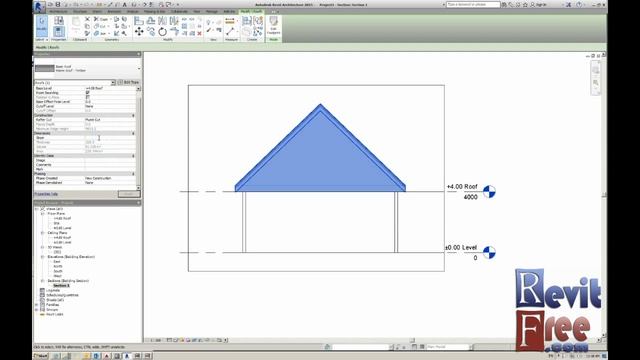
Task: Open the {3D} view in Project Browser
Action: [57, 252]
